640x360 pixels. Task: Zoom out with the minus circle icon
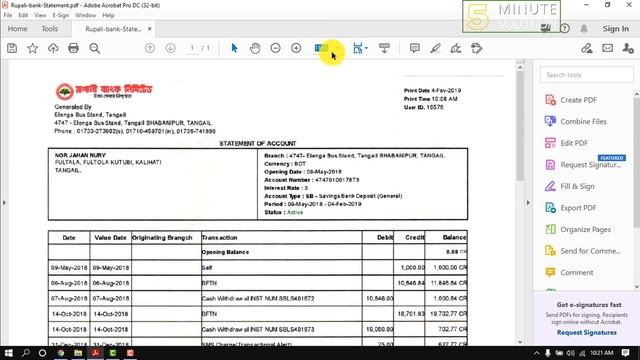276,48
